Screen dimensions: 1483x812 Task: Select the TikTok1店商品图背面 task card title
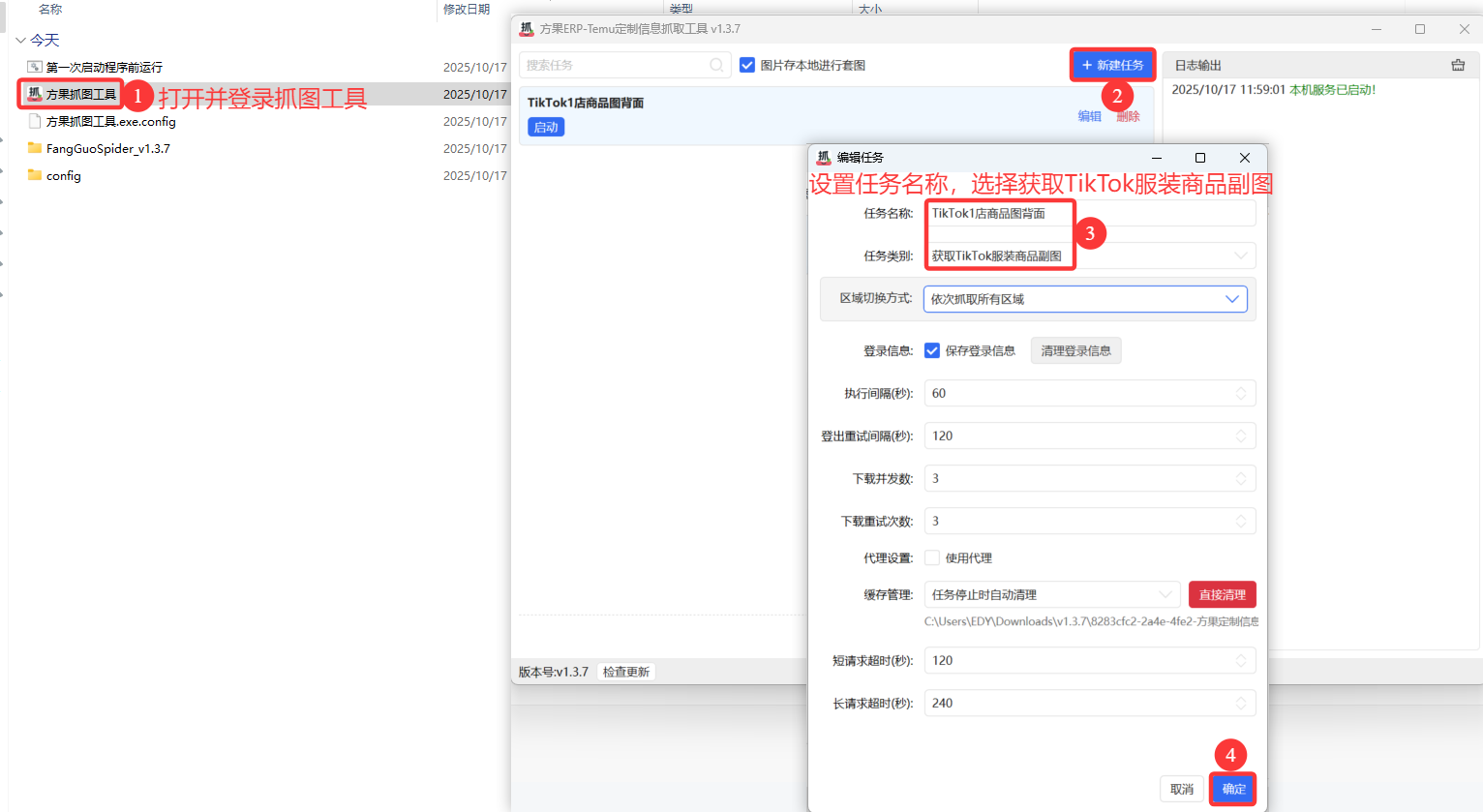pyautogui.click(x=586, y=103)
